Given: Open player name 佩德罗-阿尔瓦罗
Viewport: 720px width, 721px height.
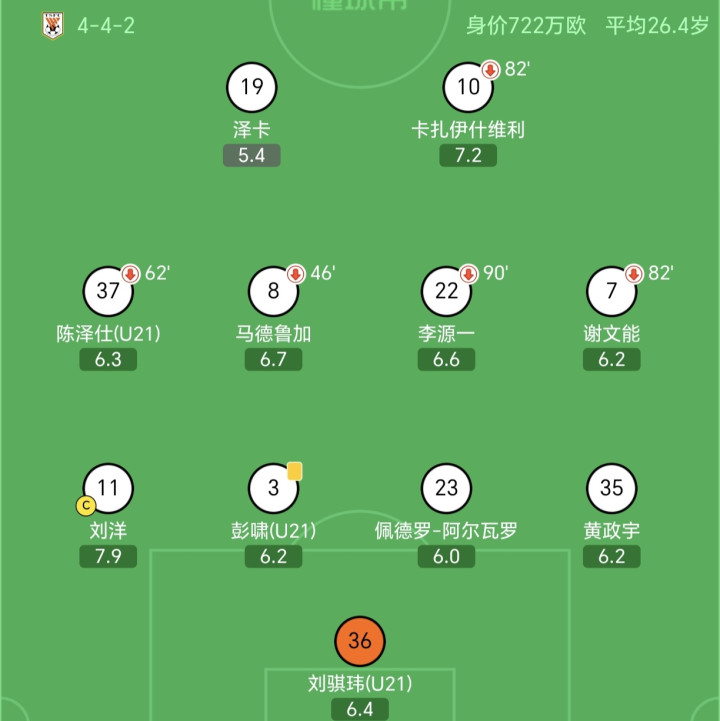Looking at the screenshot, I should click(446, 531).
